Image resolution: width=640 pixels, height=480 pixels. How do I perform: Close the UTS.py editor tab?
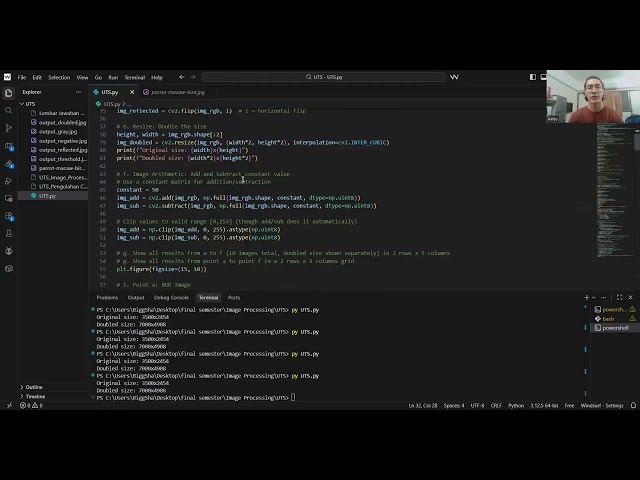click(x=131, y=92)
